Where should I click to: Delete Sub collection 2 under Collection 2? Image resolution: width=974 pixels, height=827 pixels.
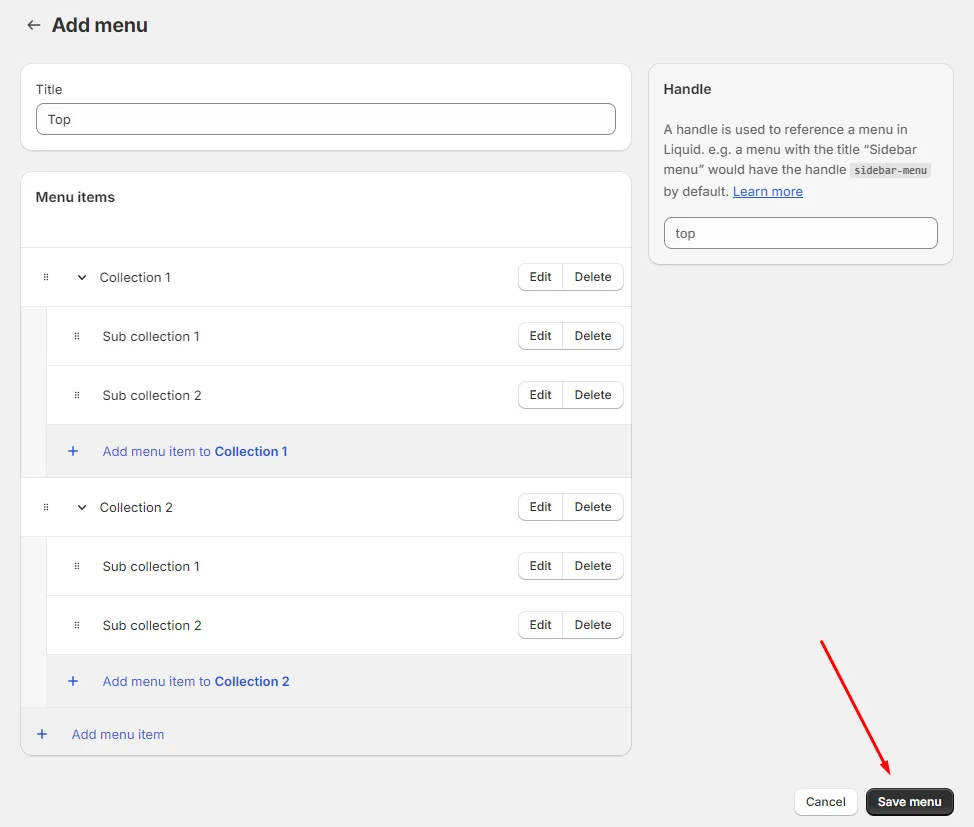[x=593, y=625]
